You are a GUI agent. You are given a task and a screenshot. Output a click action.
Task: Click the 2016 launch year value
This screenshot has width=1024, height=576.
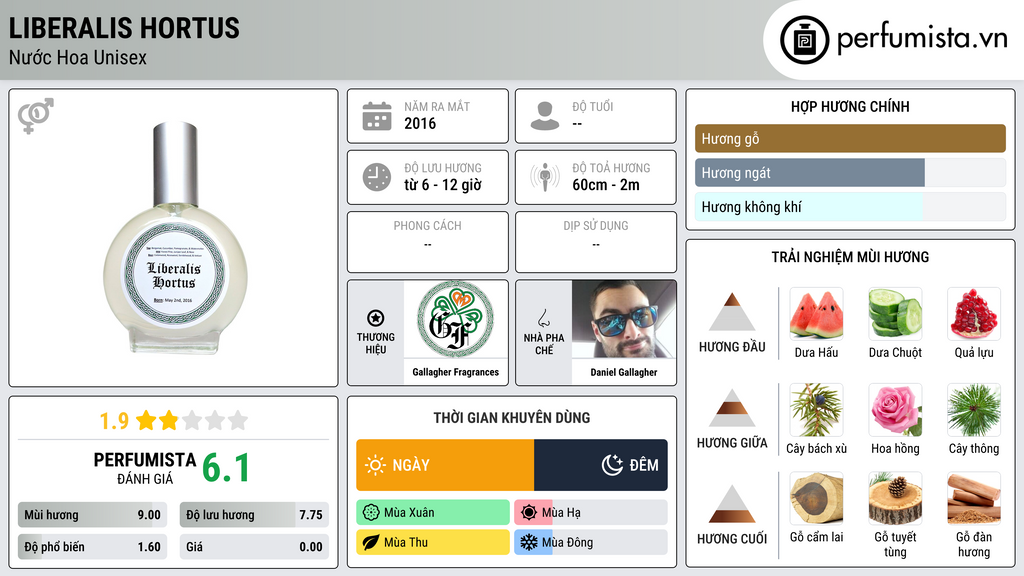pos(420,123)
